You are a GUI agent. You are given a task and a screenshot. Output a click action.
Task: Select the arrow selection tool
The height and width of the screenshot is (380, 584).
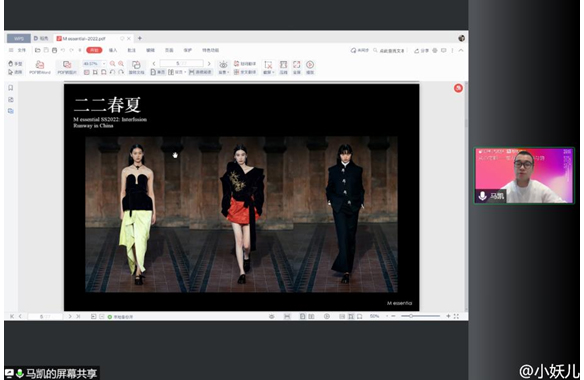15,72
